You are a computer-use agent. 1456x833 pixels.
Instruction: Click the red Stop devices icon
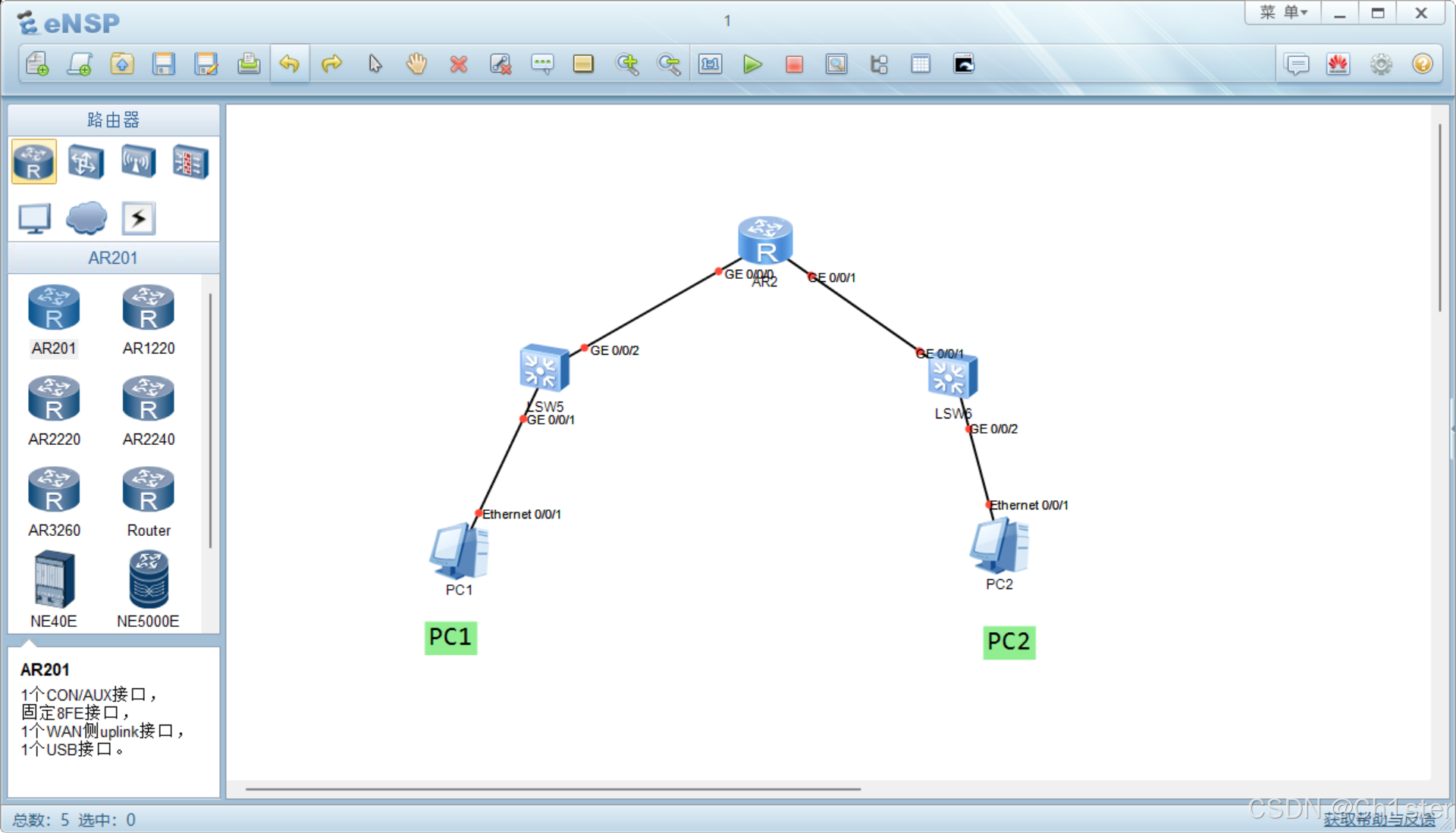(794, 64)
